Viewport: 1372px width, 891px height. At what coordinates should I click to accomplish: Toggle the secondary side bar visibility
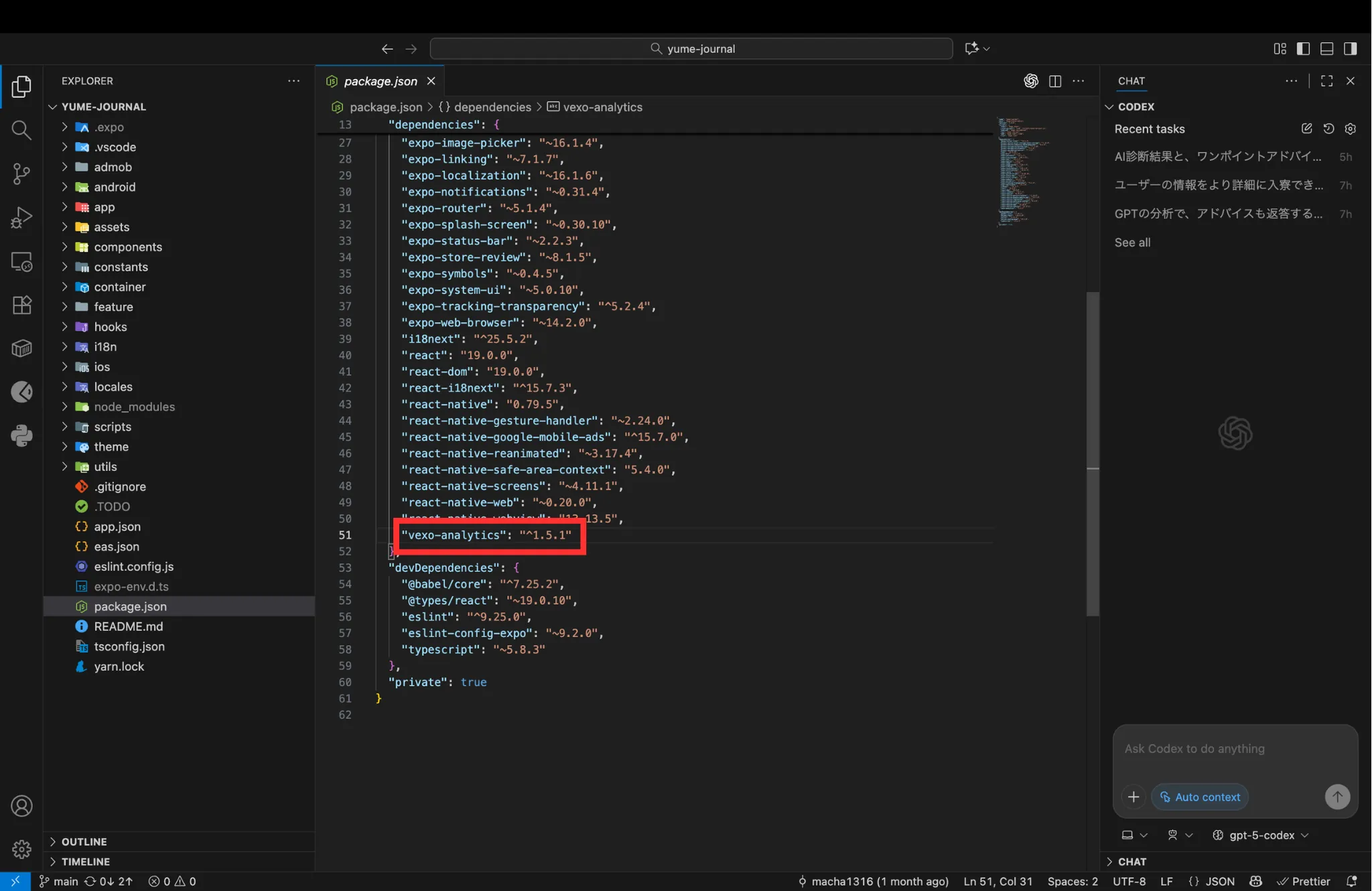1349,48
